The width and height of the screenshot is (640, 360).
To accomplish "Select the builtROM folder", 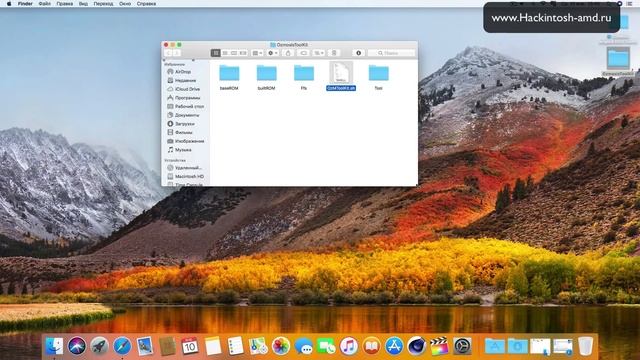I will click(267, 73).
